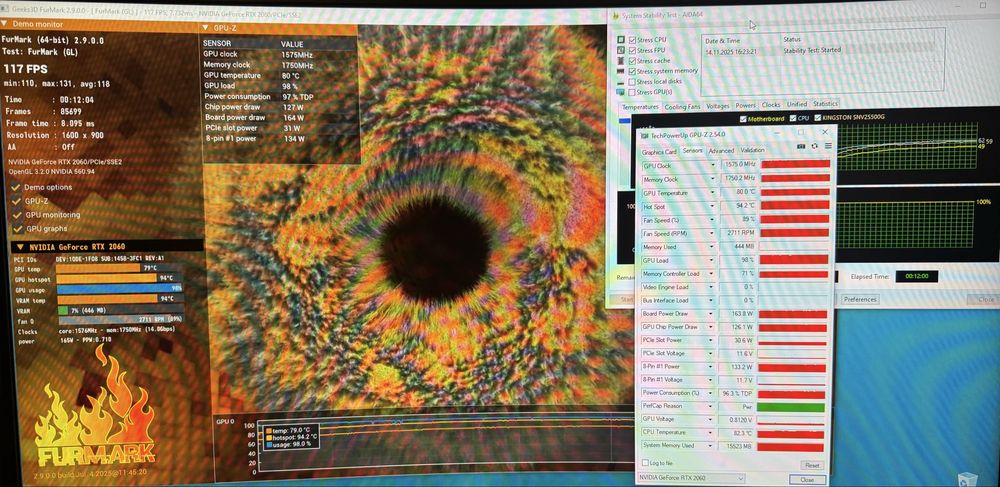Switch to GPU-Z Graphics Card tab
Viewport: 1000px width, 487px height.
[659, 152]
